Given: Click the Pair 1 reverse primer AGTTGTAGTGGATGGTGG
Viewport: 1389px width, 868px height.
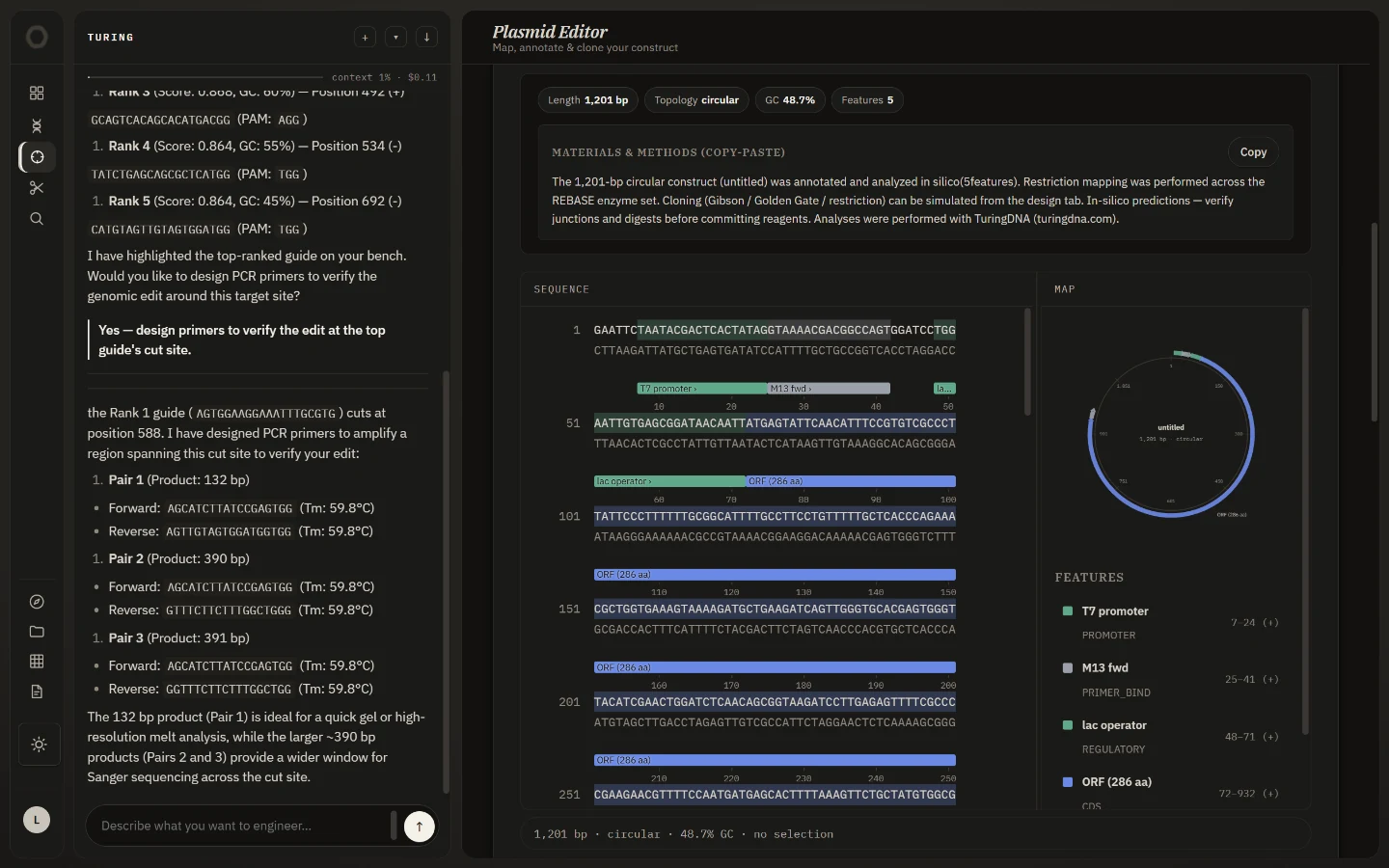Looking at the screenshot, I should [229, 531].
